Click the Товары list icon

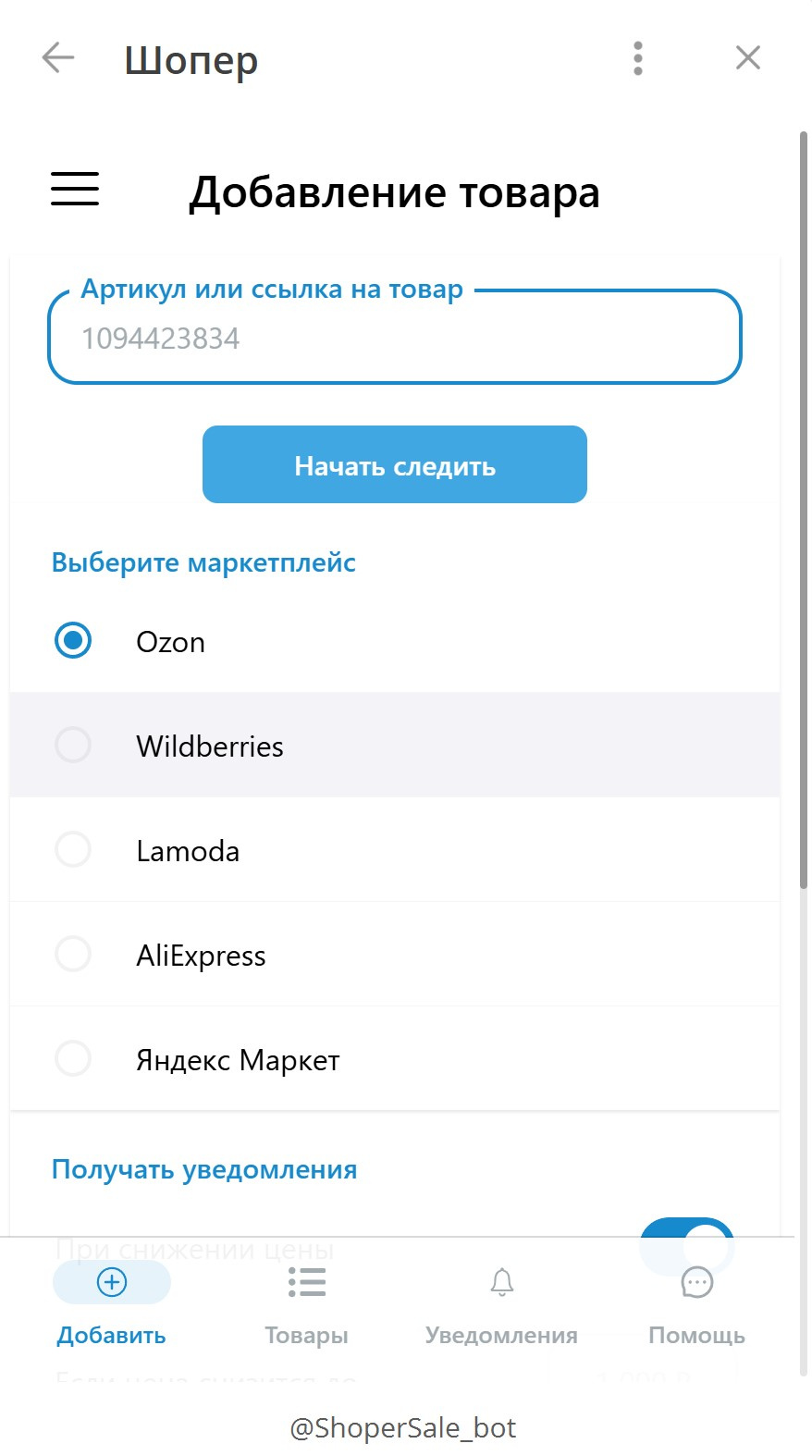306,1282
